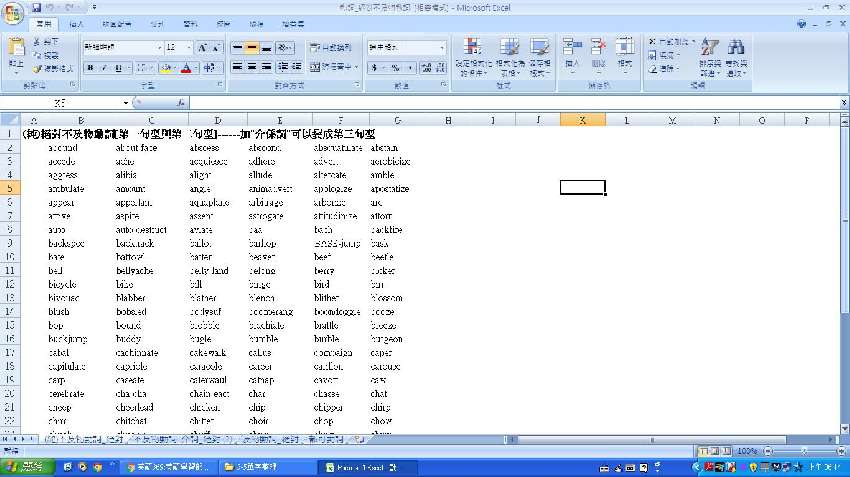Toggle underline formatting
Image resolution: width=850 pixels, height=477 pixels.
(x=118, y=68)
